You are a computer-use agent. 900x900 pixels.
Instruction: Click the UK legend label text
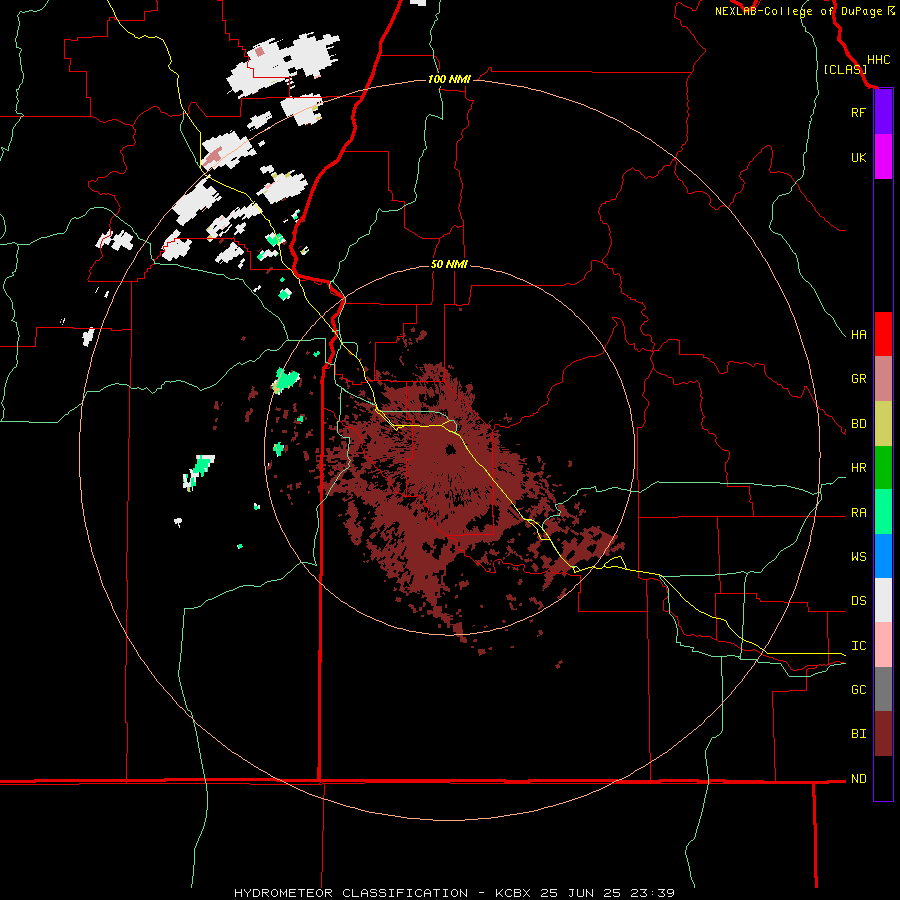(858, 157)
